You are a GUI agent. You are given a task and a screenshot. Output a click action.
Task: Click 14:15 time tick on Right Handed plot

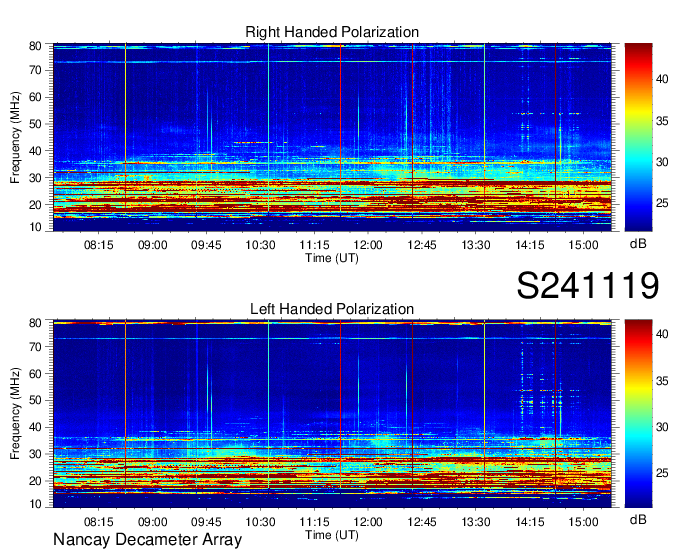530,245
